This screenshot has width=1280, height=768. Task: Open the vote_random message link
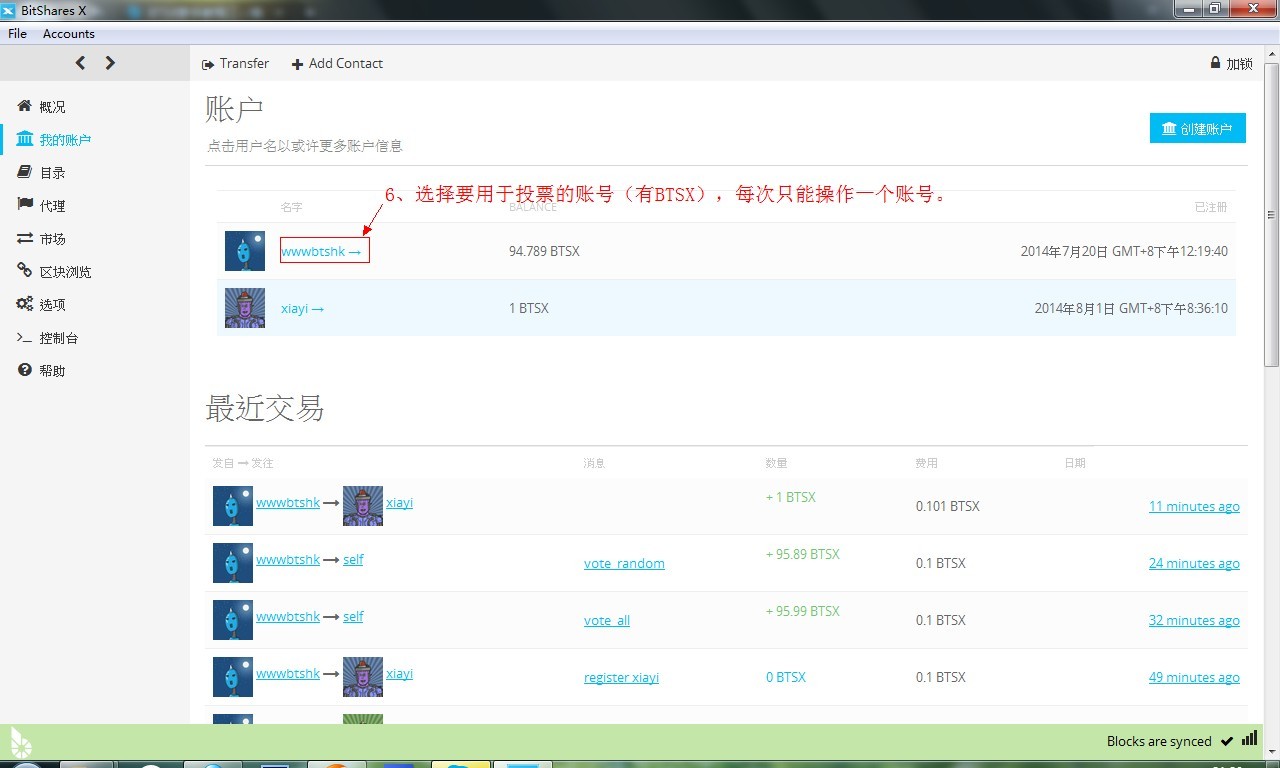pyautogui.click(x=624, y=563)
